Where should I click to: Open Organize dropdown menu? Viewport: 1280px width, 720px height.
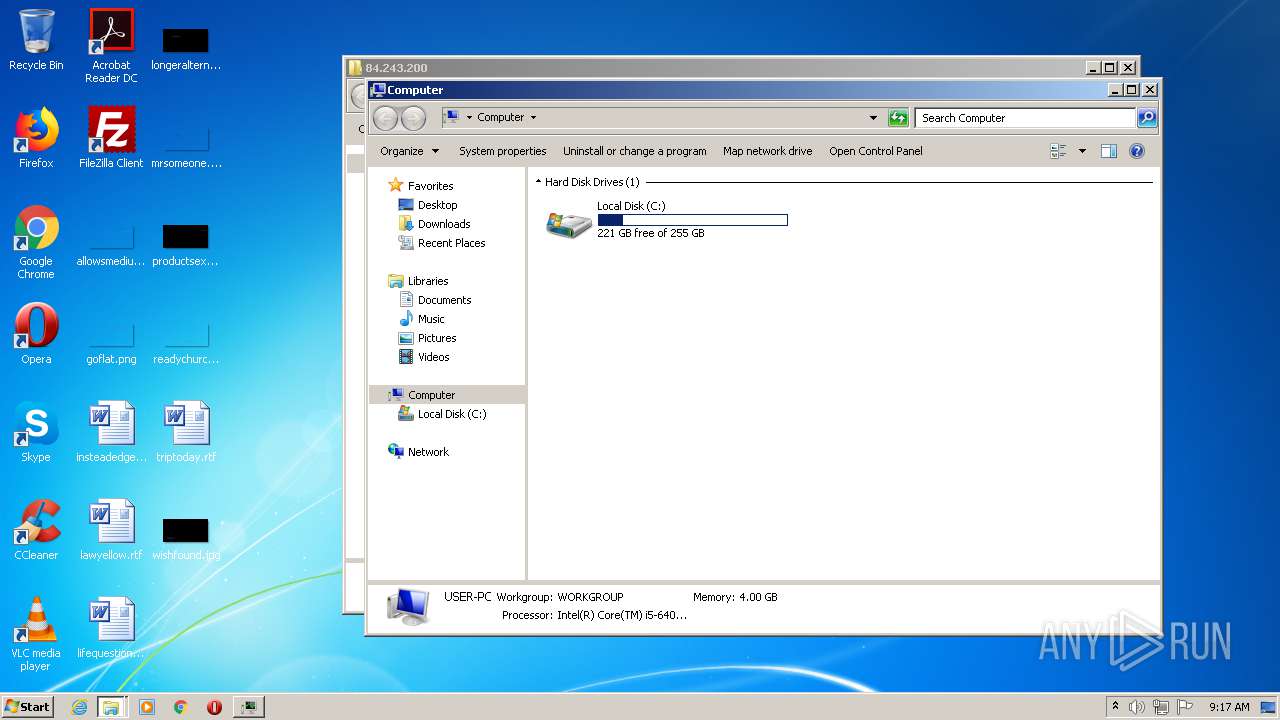[409, 151]
